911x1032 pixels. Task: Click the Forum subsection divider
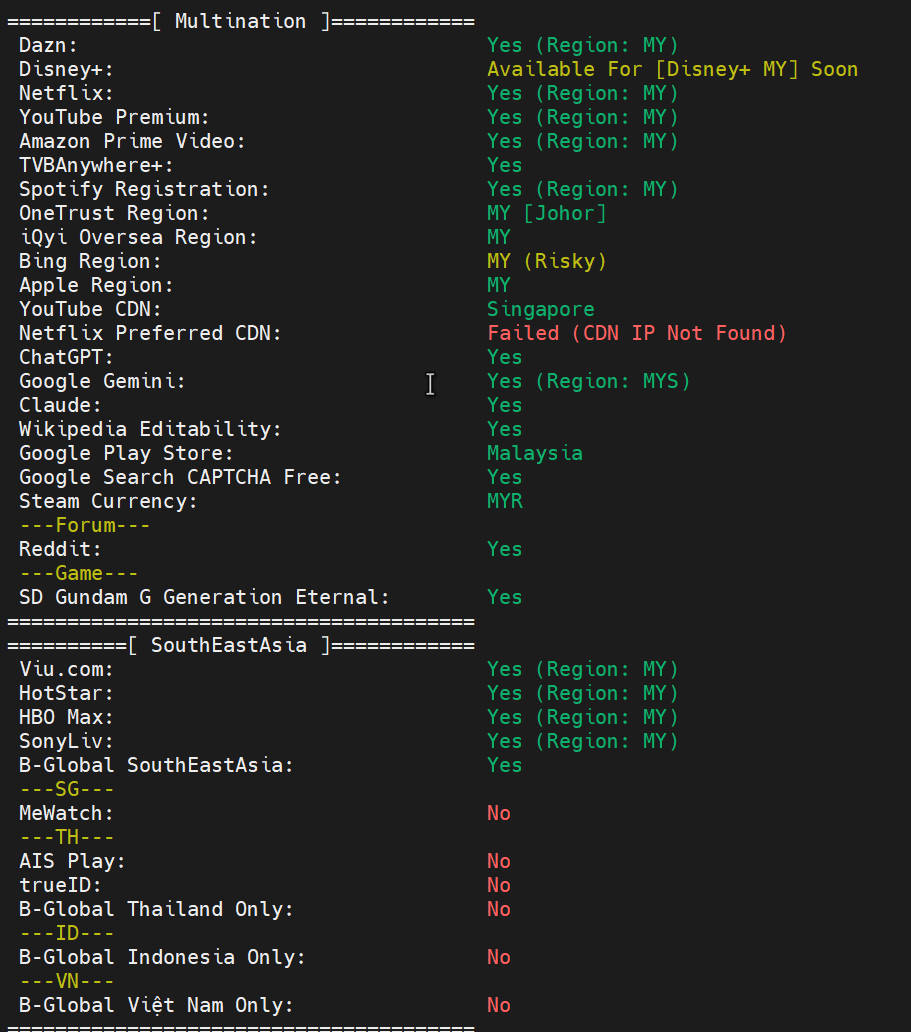tap(84, 525)
